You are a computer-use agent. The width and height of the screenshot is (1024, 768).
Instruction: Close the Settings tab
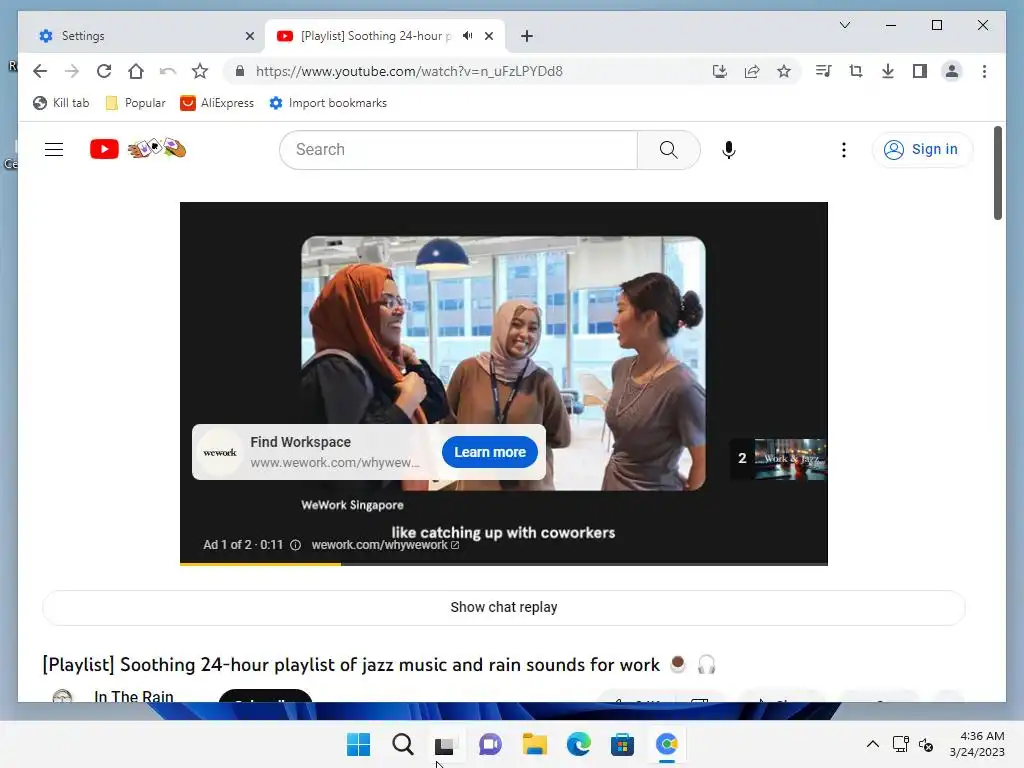[249, 36]
